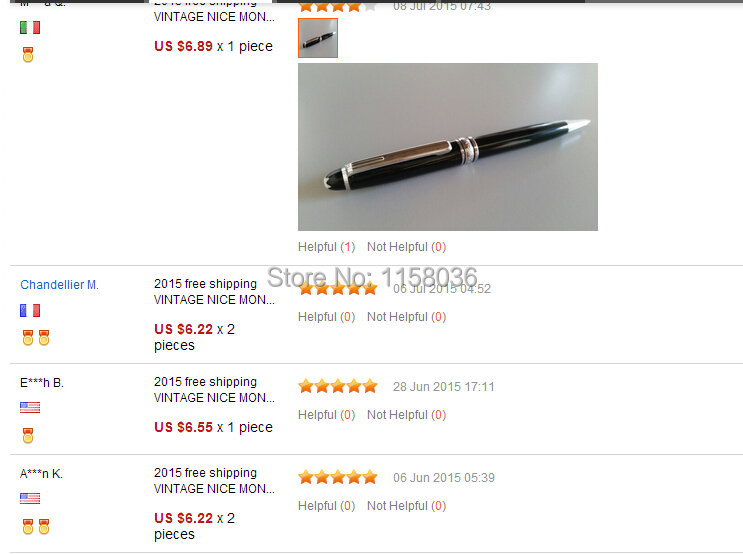
Task: Click Helpful on the 06 Jul 2015 review
Action: coord(326,317)
